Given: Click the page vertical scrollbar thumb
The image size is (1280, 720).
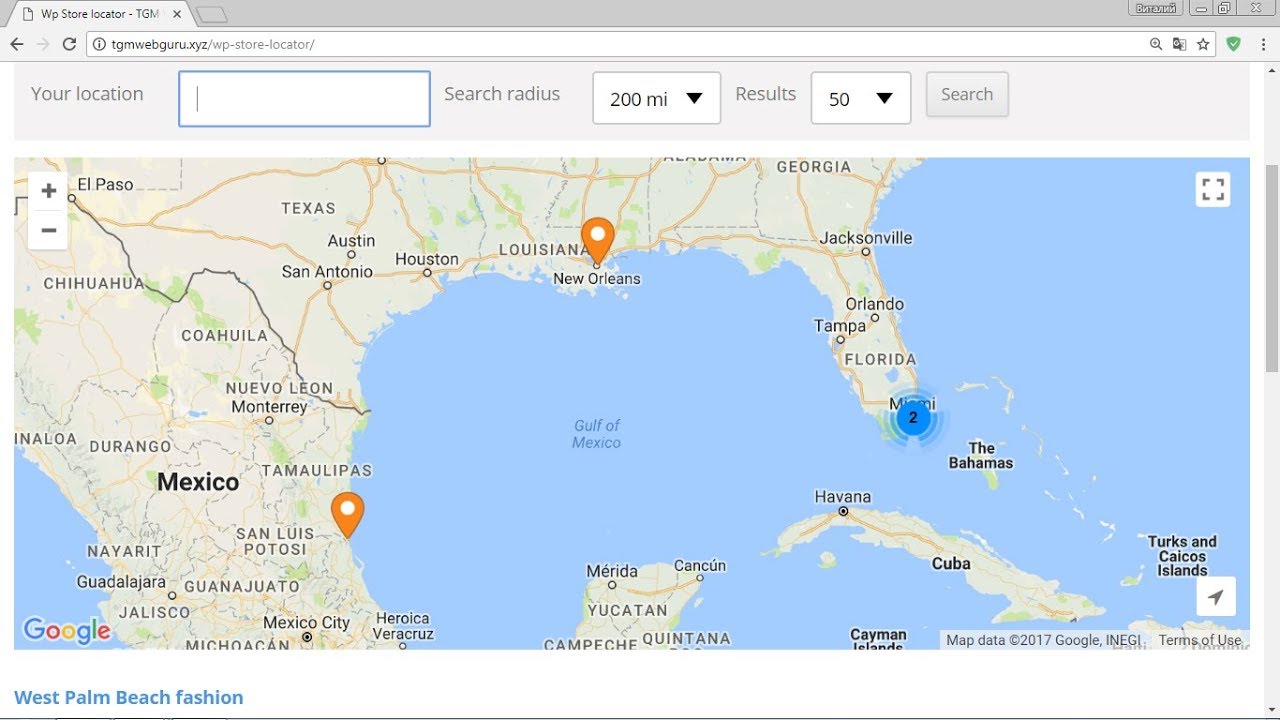Looking at the screenshot, I should pos(1272,268).
